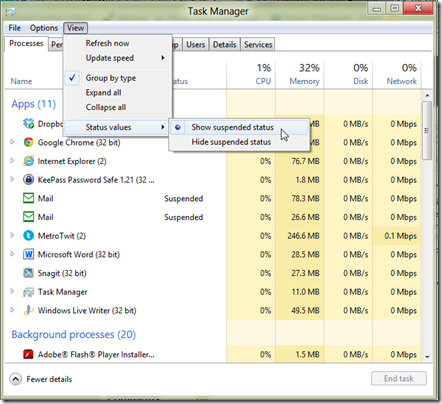Open the File menu
442x404 pixels.
[x=15, y=28]
